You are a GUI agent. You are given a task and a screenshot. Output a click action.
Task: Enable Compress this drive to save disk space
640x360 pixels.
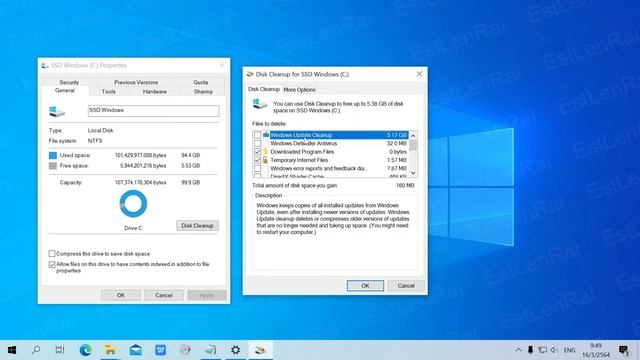pyautogui.click(x=52, y=253)
